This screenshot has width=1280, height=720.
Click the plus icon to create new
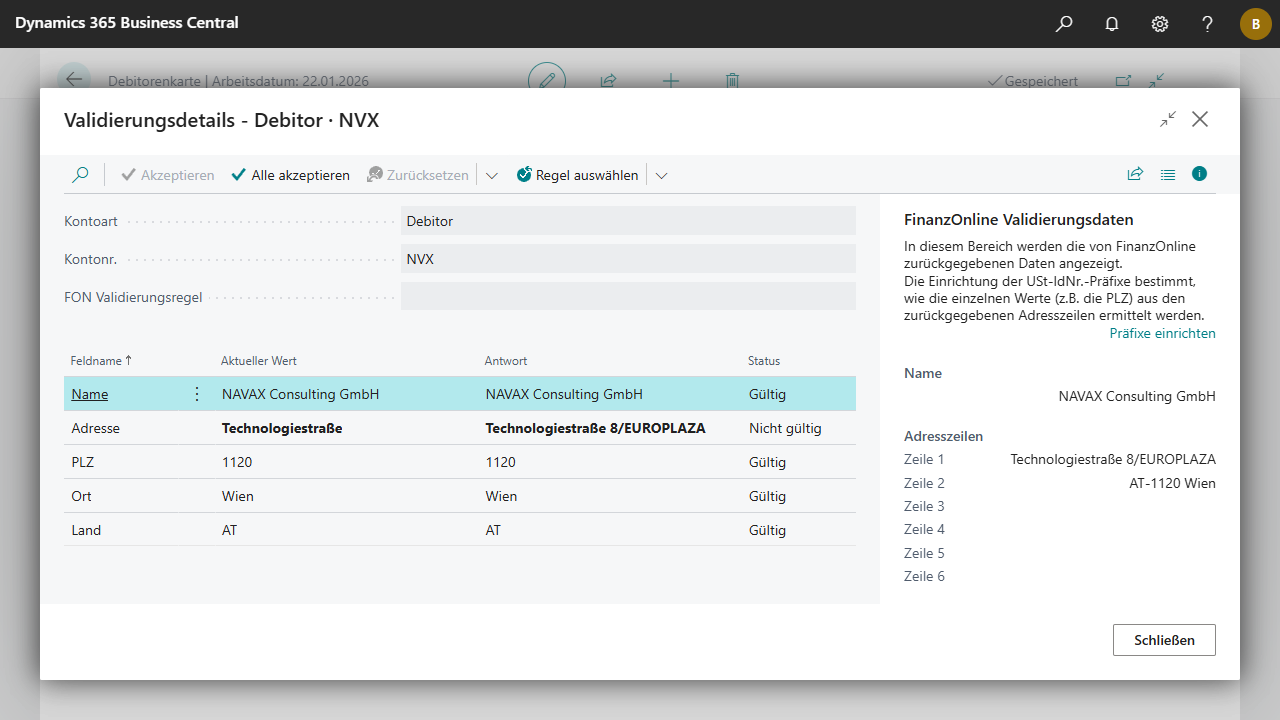(671, 81)
